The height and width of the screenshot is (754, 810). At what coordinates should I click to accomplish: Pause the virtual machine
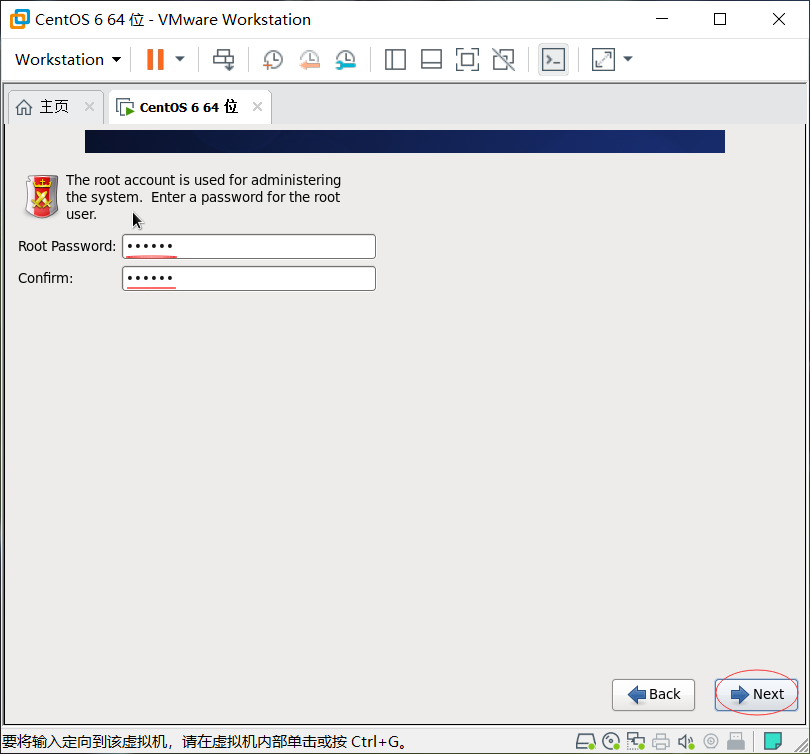click(x=155, y=59)
